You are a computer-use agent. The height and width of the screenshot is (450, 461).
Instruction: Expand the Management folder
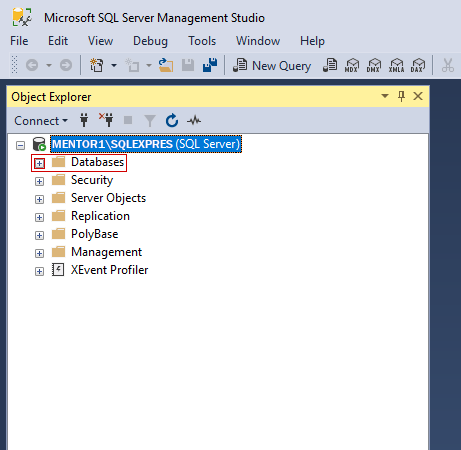click(x=39, y=253)
